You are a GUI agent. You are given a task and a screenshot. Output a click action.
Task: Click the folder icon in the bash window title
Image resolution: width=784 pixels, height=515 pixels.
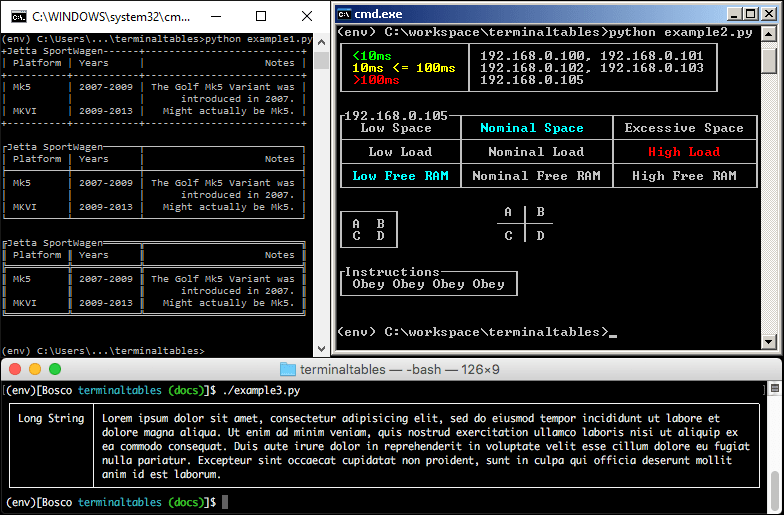288,370
